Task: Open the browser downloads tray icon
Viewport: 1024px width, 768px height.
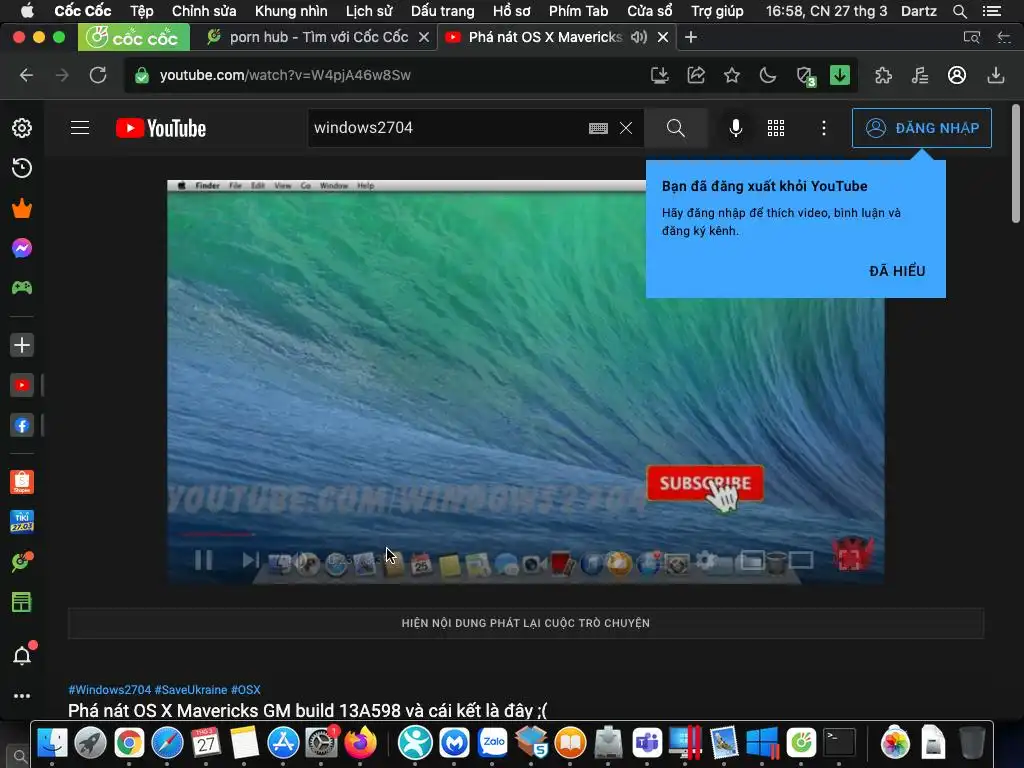Action: coord(995,76)
